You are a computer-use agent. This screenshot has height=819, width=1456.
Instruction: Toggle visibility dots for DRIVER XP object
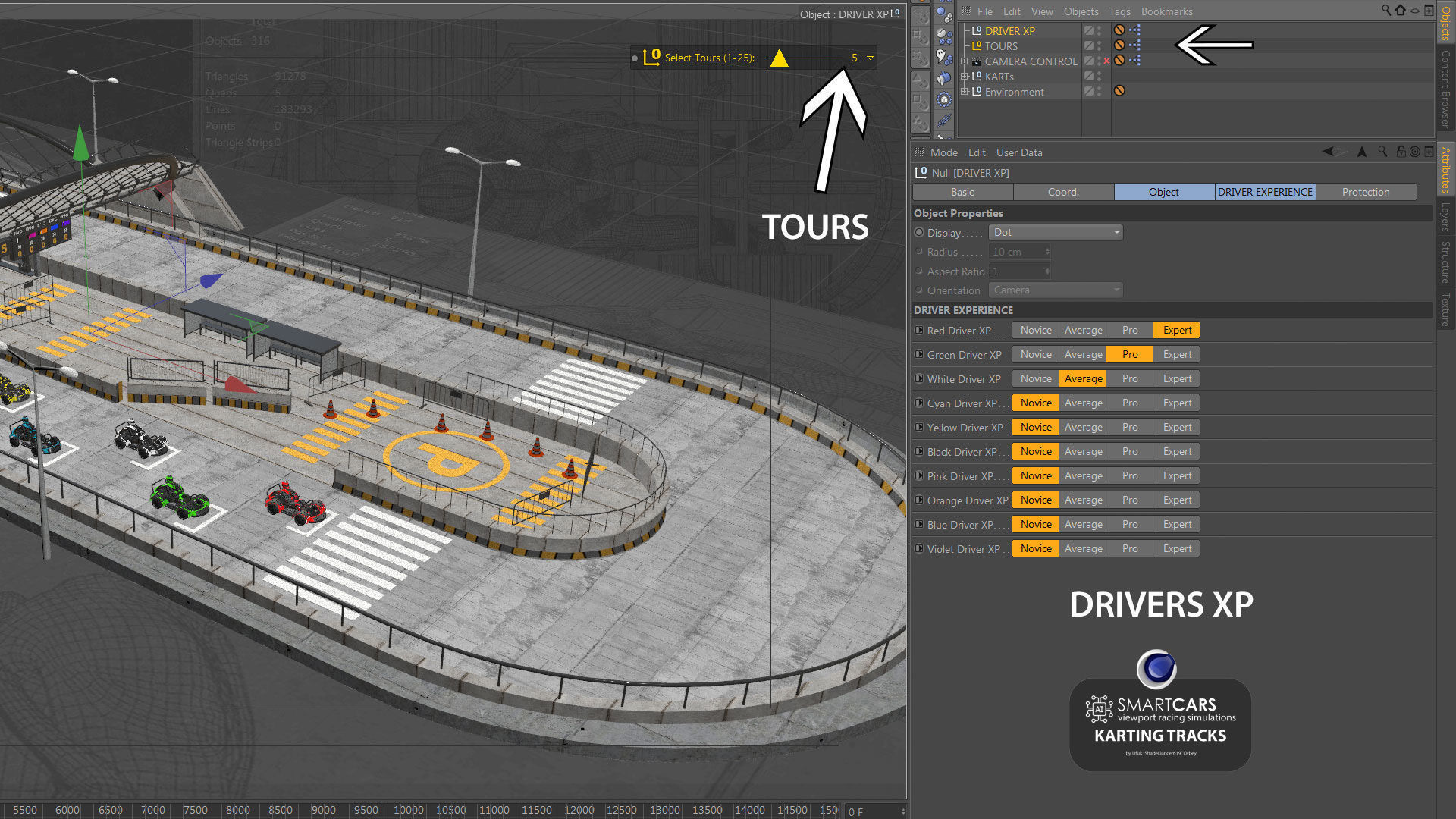pos(1099,30)
